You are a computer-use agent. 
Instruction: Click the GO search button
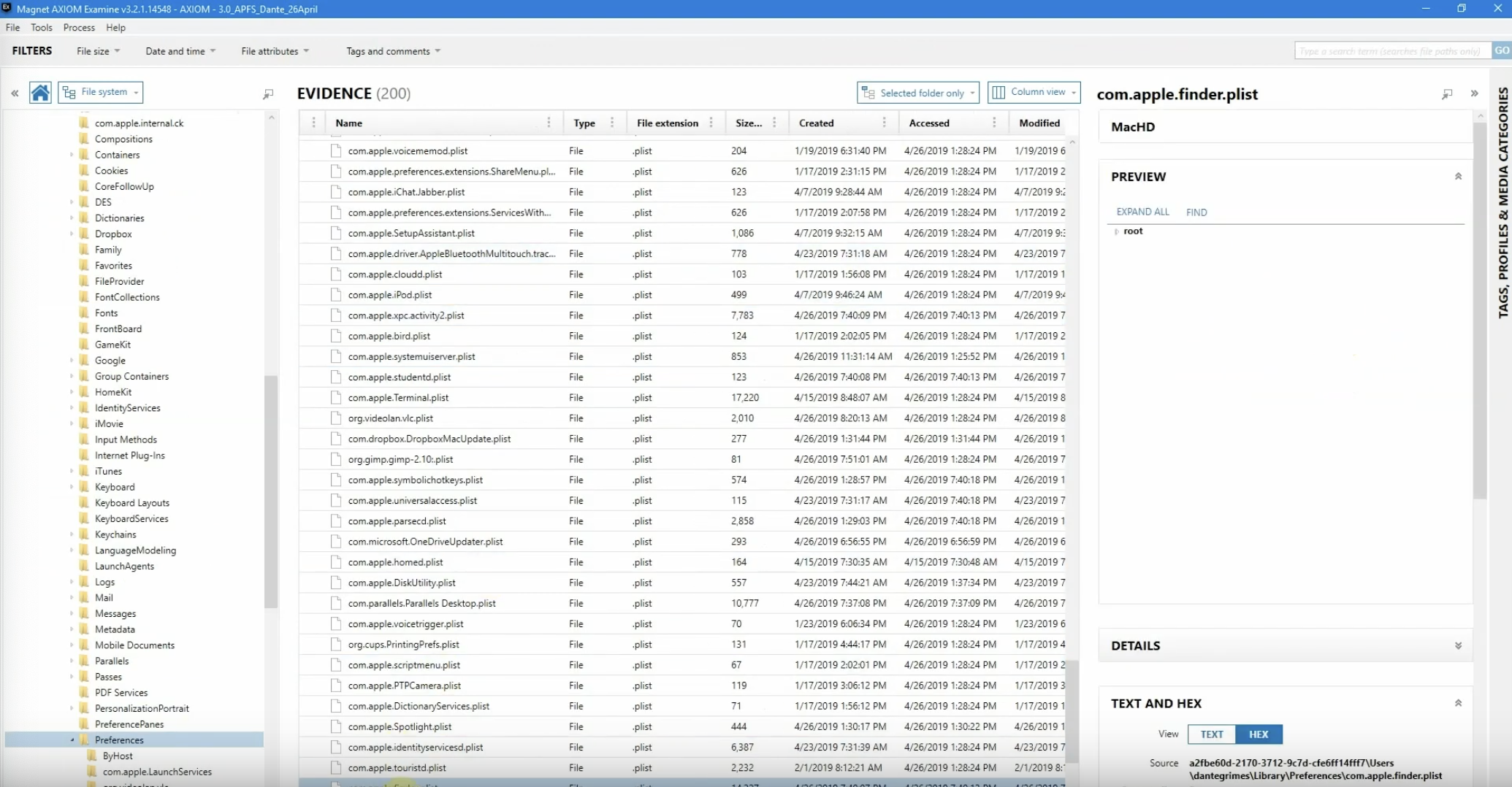(1502, 51)
